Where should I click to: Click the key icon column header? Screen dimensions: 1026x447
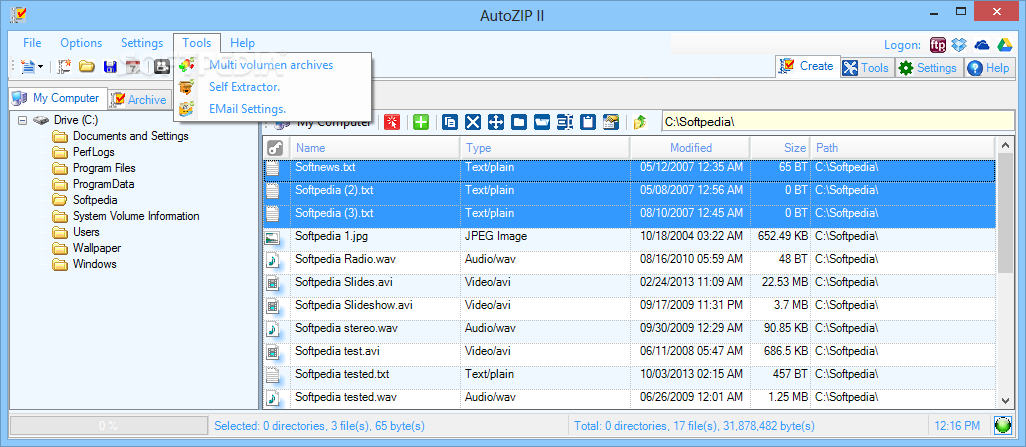point(276,148)
